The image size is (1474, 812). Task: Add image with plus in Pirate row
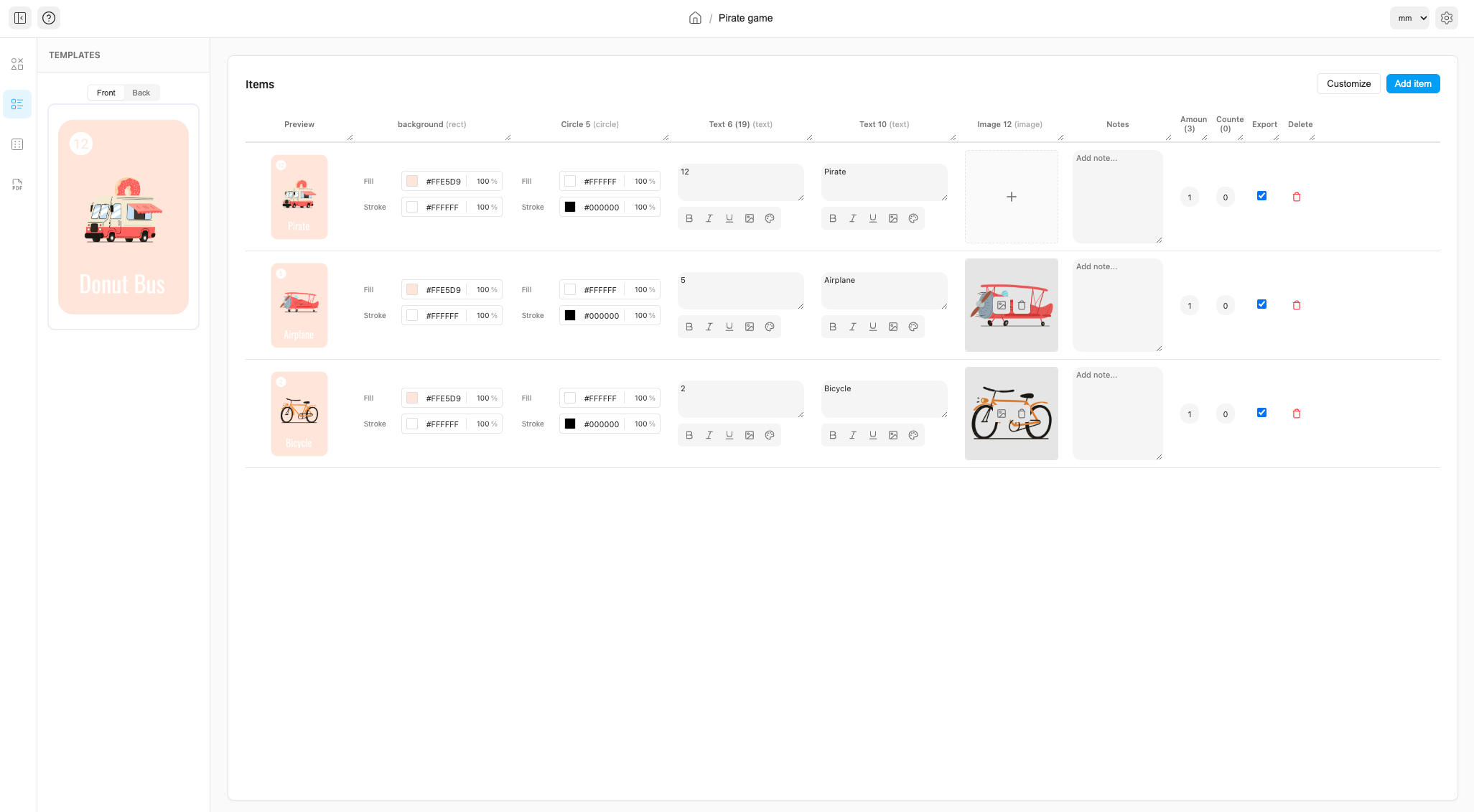pyautogui.click(x=1012, y=197)
